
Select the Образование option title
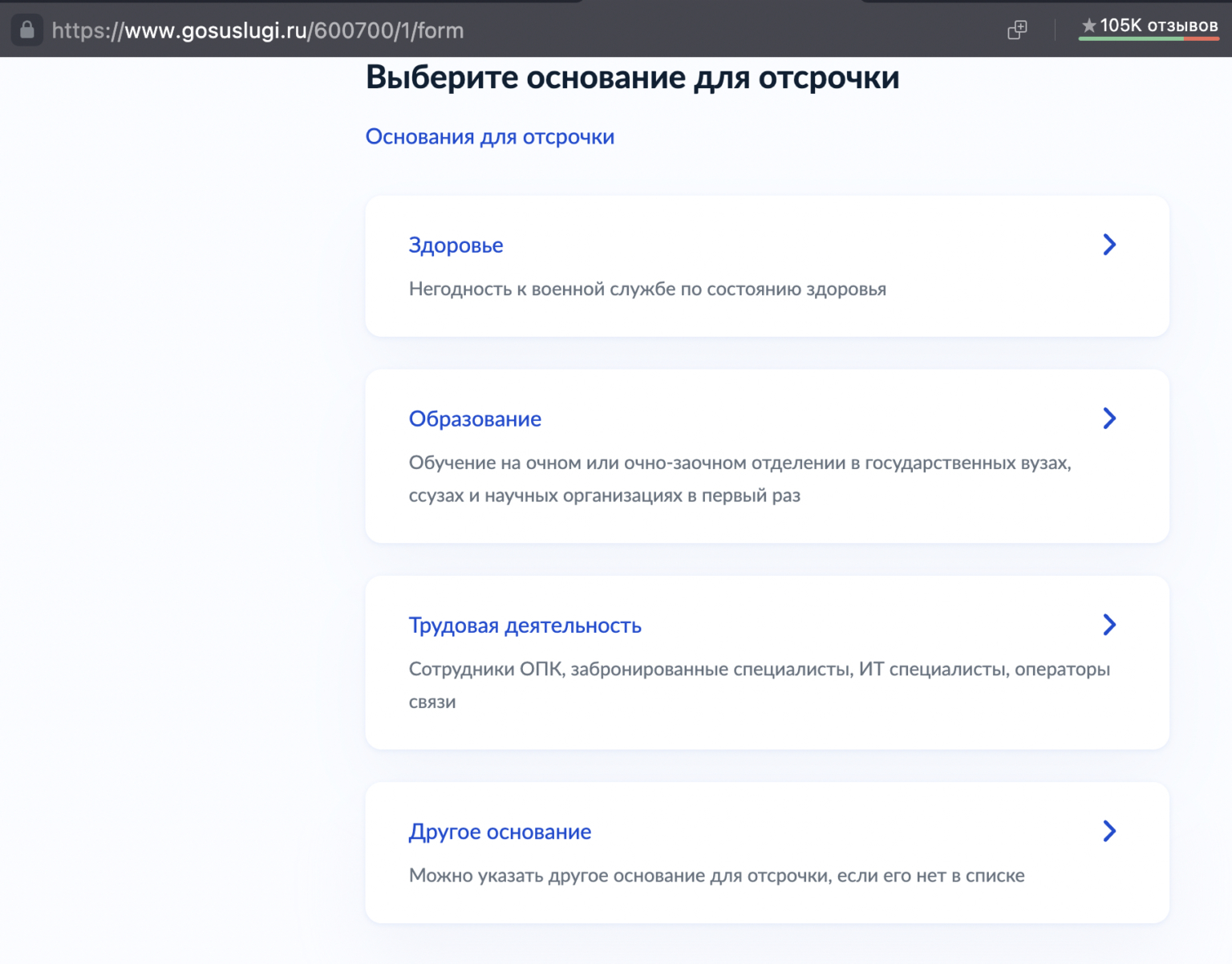(475, 419)
